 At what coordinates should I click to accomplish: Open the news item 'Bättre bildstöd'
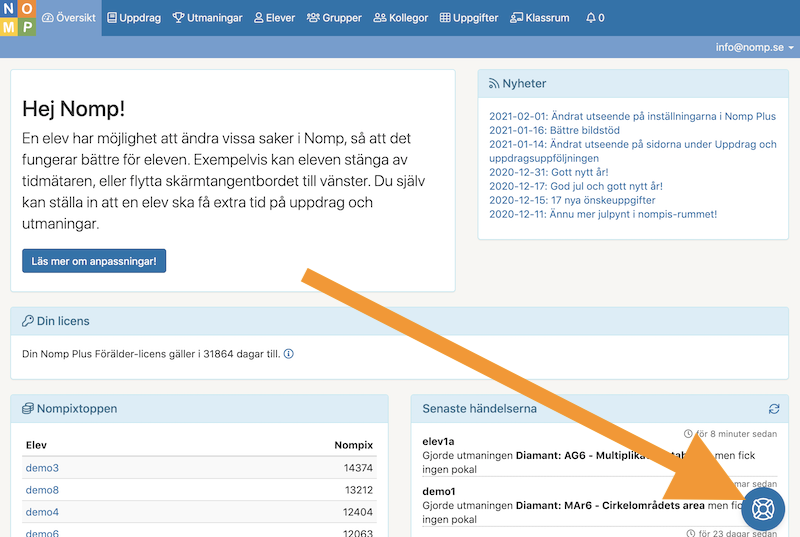tap(555, 130)
